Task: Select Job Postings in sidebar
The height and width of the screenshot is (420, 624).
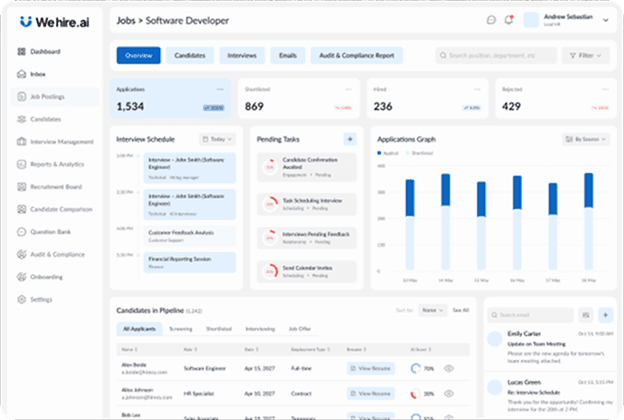Action: pyautogui.click(x=55, y=97)
